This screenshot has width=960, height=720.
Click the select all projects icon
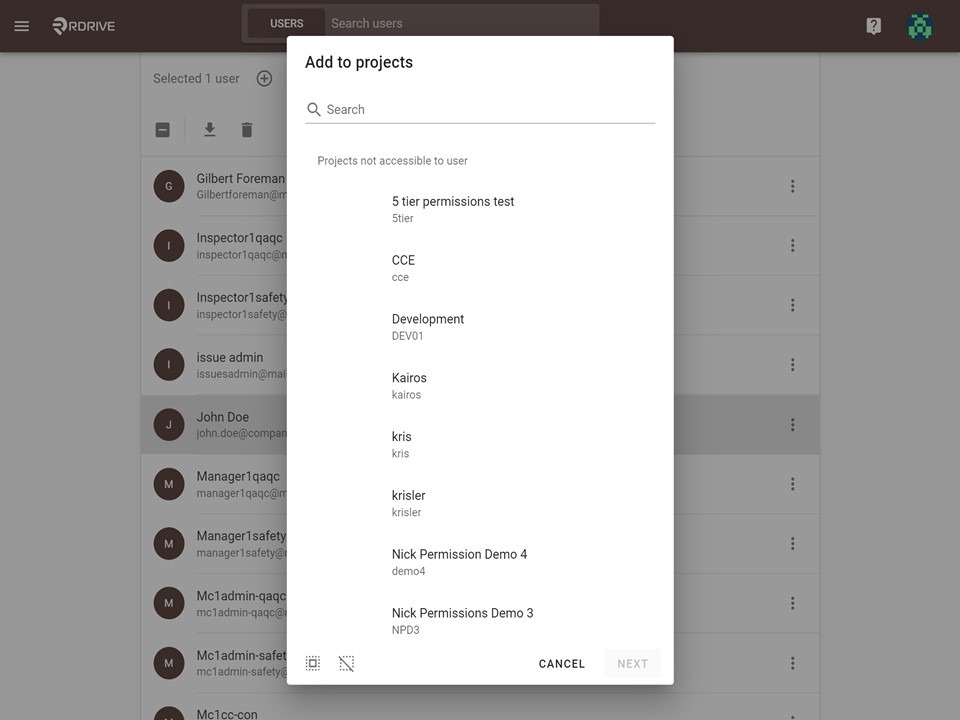coord(313,663)
